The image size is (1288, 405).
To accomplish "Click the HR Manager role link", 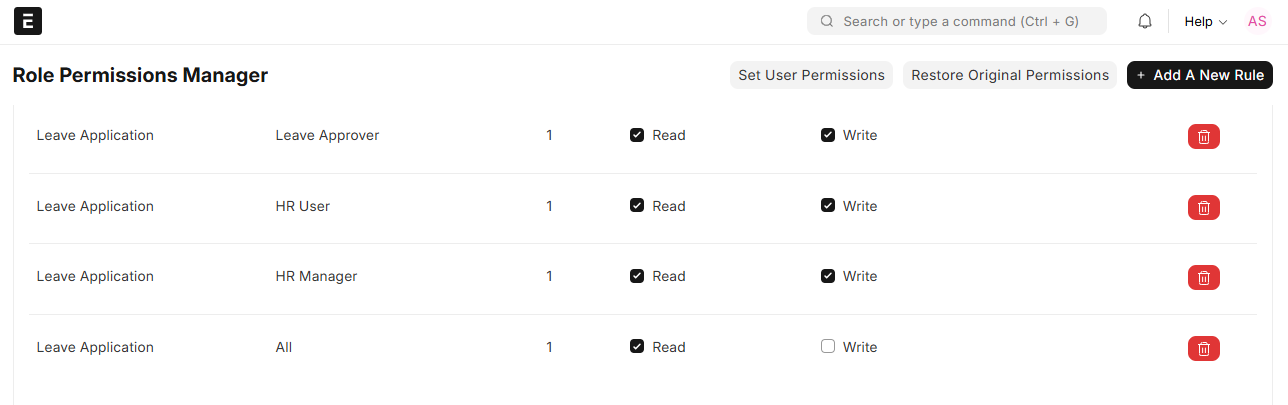I will click(316, 276).
